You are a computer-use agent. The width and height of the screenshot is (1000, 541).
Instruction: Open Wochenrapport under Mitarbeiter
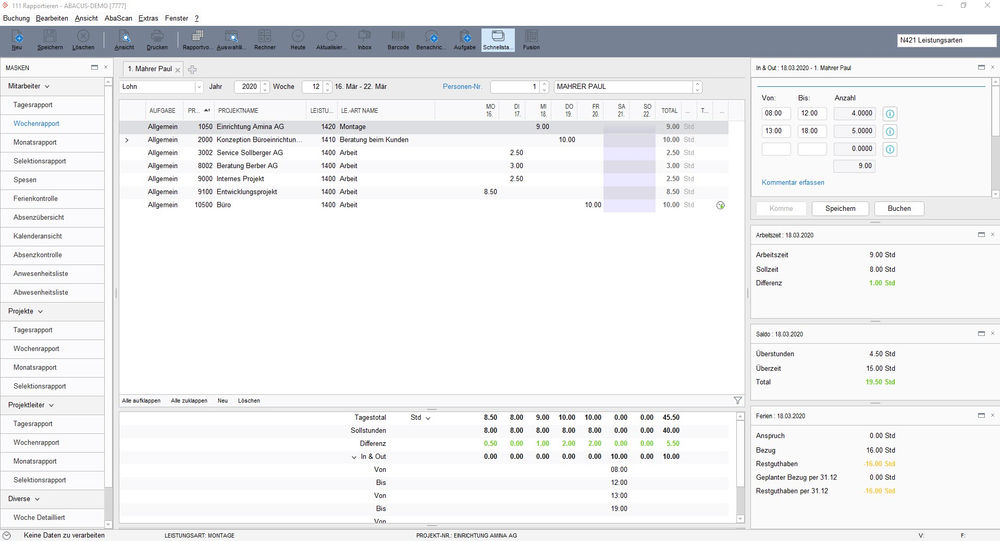pos(52,124)
